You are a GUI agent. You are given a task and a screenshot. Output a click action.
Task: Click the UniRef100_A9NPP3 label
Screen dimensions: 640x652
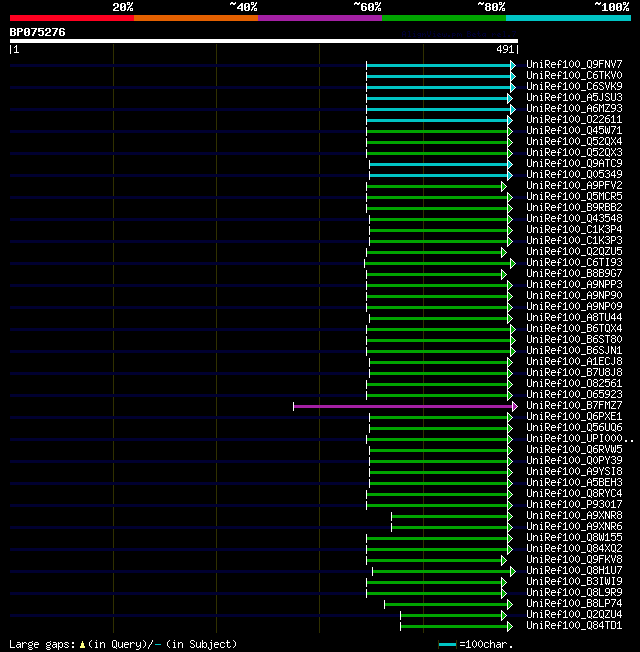[574, 285]
